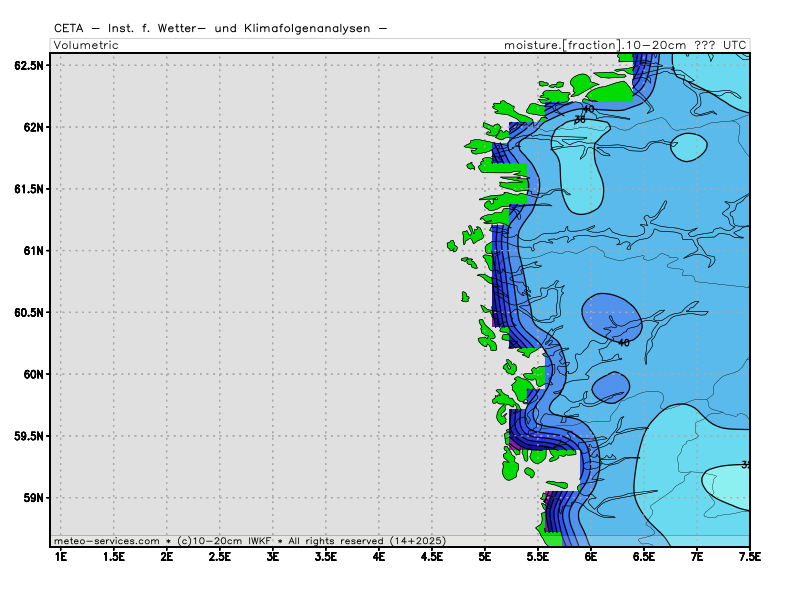Image resolution: width=800 pixels, height=600 pixels.
Task: Click the 62.5N latitude axis label
Action: tap(29, 65)
